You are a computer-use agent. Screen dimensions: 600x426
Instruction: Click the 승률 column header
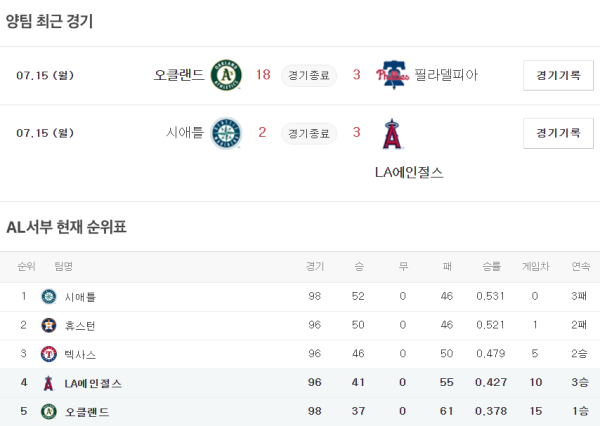pyautogui.click(x=491, y=266)
